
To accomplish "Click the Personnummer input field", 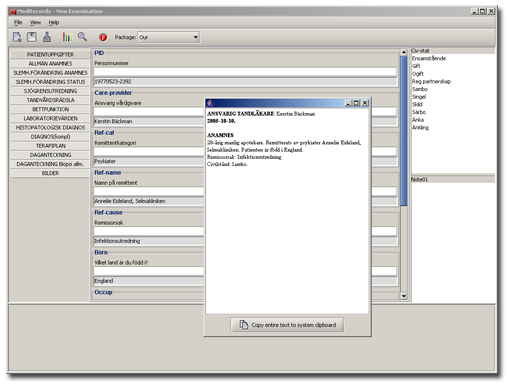I will [245, 72].
